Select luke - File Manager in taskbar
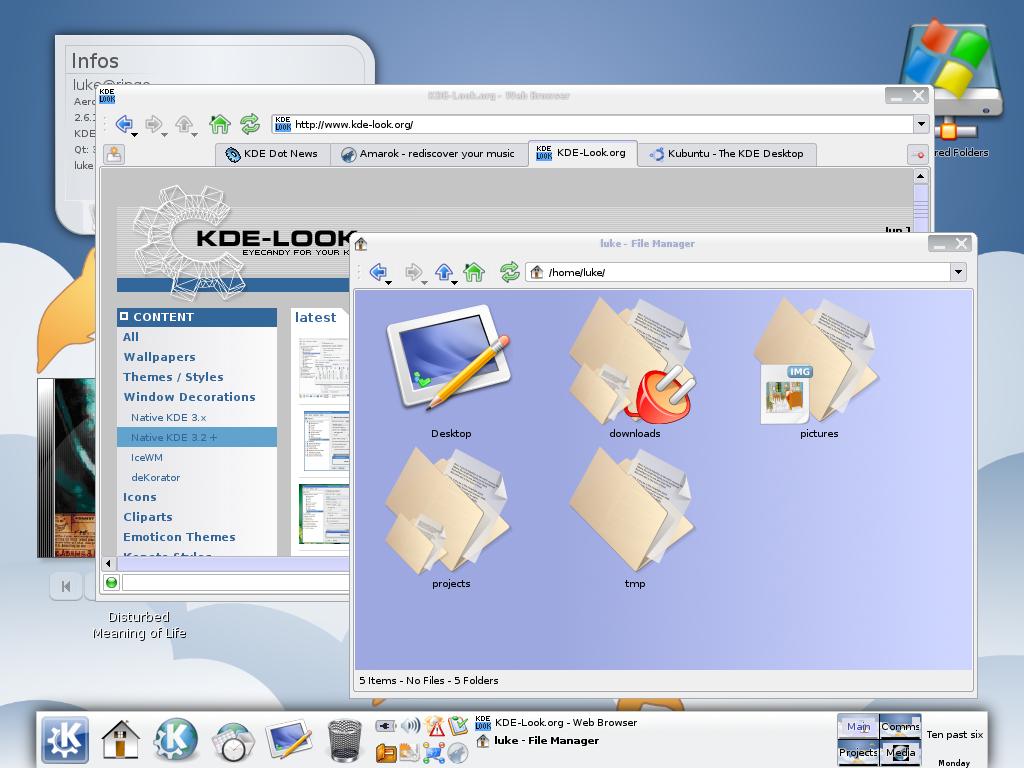Screen dimensions: 1024x768 tap(538, 741)
